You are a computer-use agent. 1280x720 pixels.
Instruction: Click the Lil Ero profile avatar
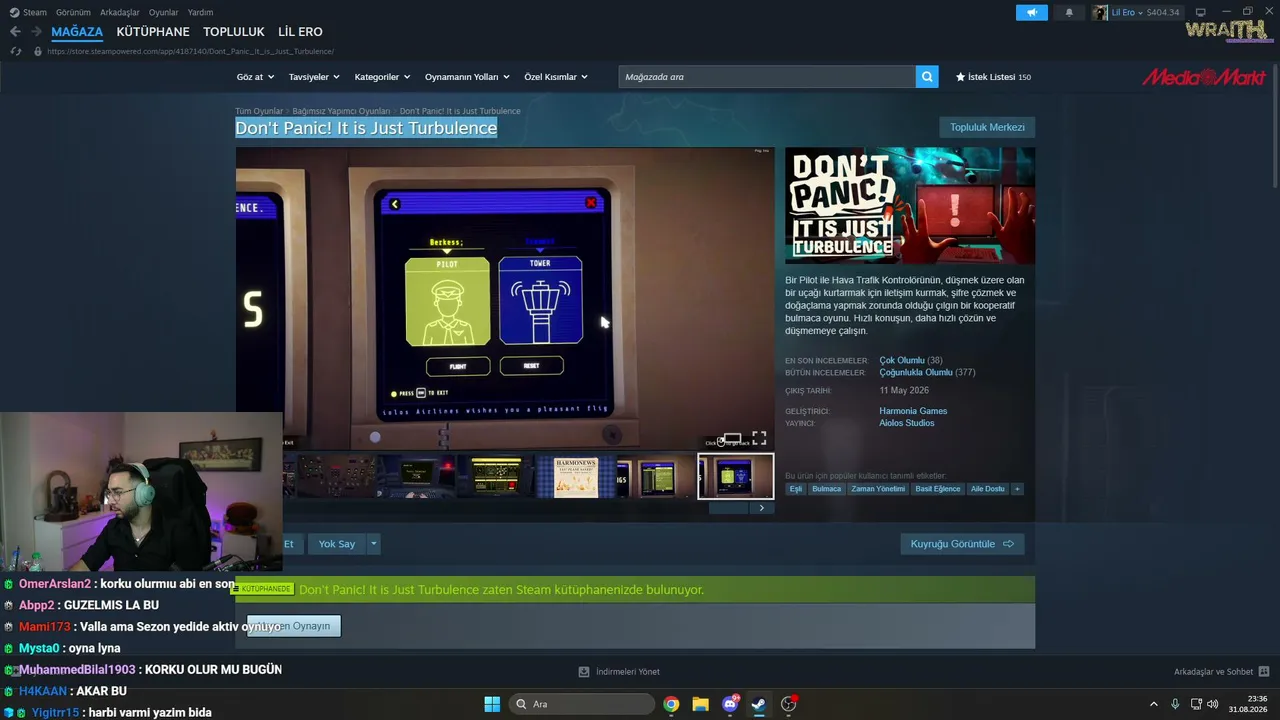(1100, 12)
